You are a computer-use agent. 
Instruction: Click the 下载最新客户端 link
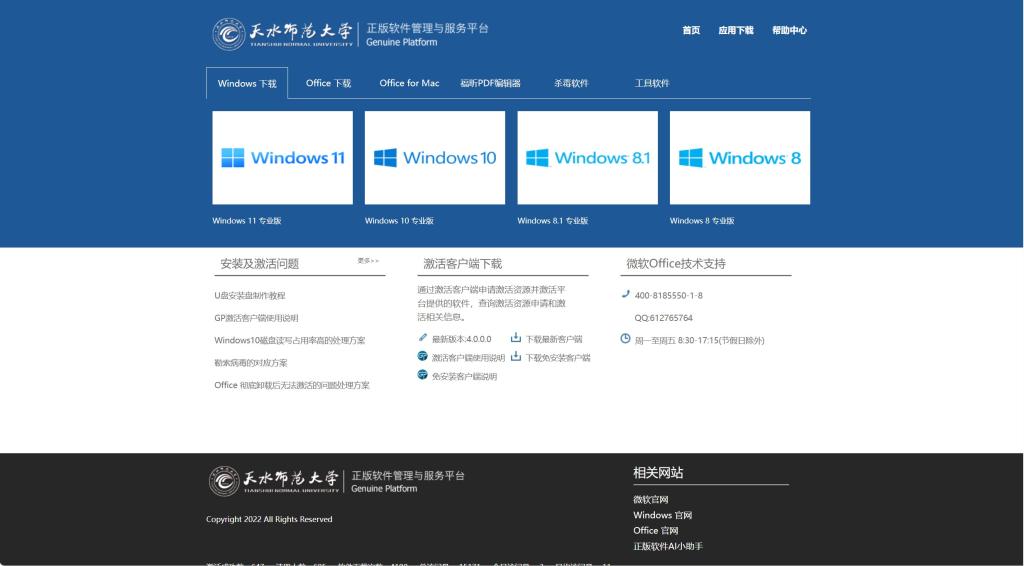(554, 339)
